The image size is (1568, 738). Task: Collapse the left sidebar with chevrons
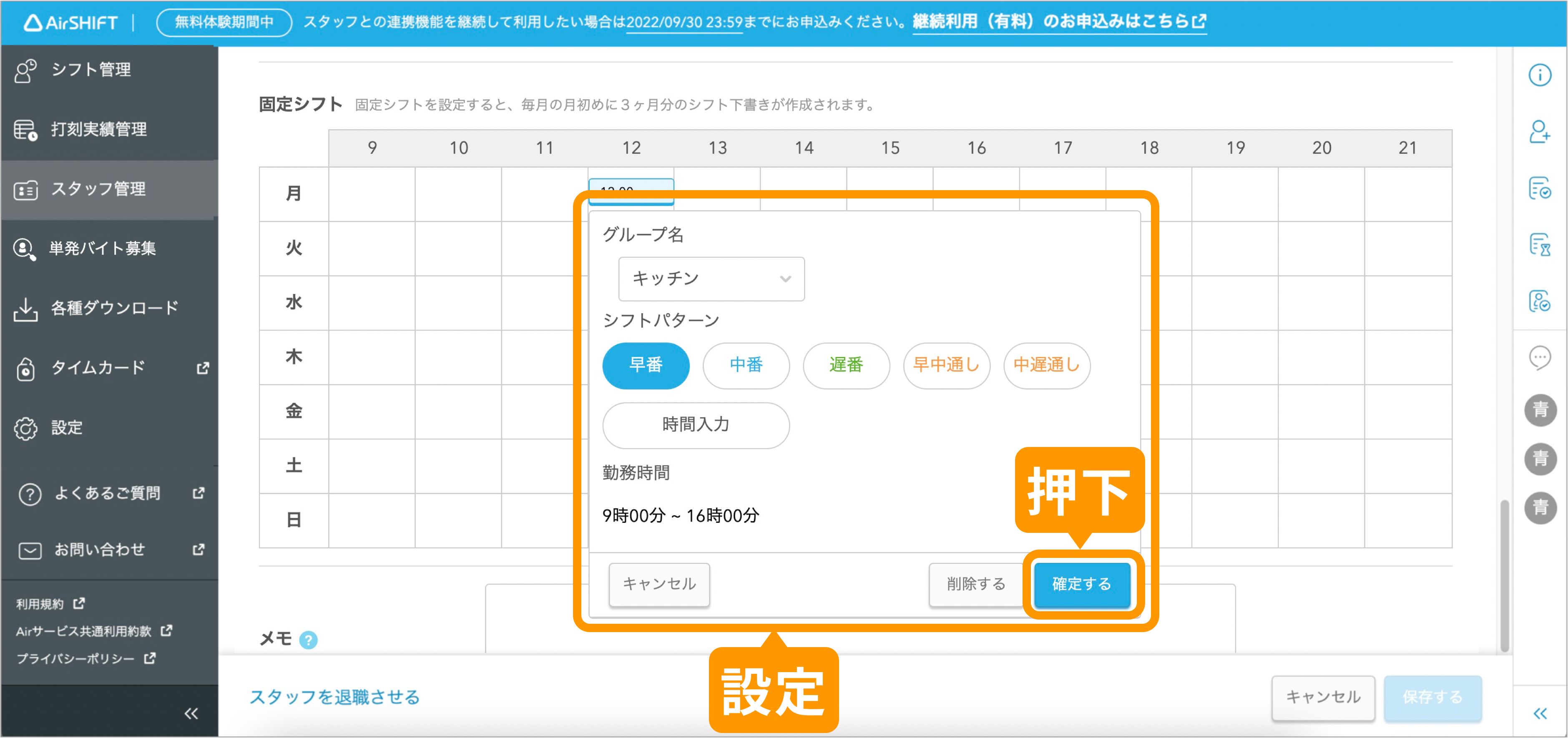pyautogui.click(x=191, y=713)
